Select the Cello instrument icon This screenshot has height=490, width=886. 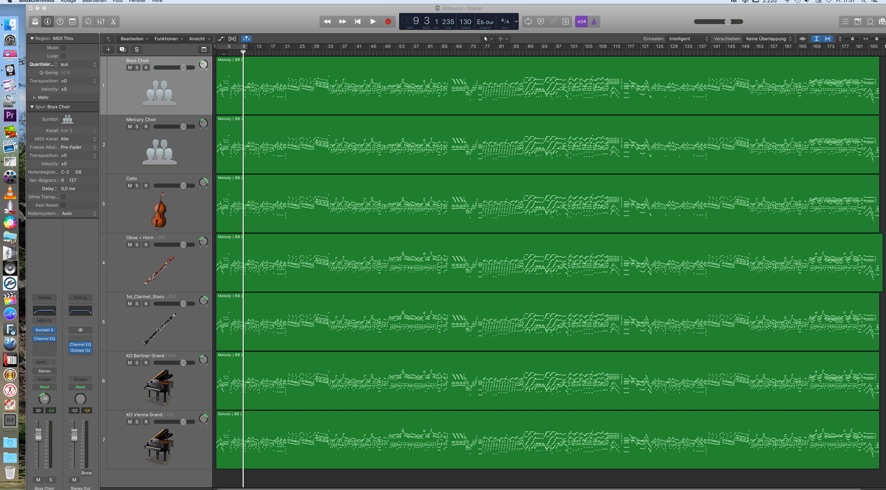159,210
